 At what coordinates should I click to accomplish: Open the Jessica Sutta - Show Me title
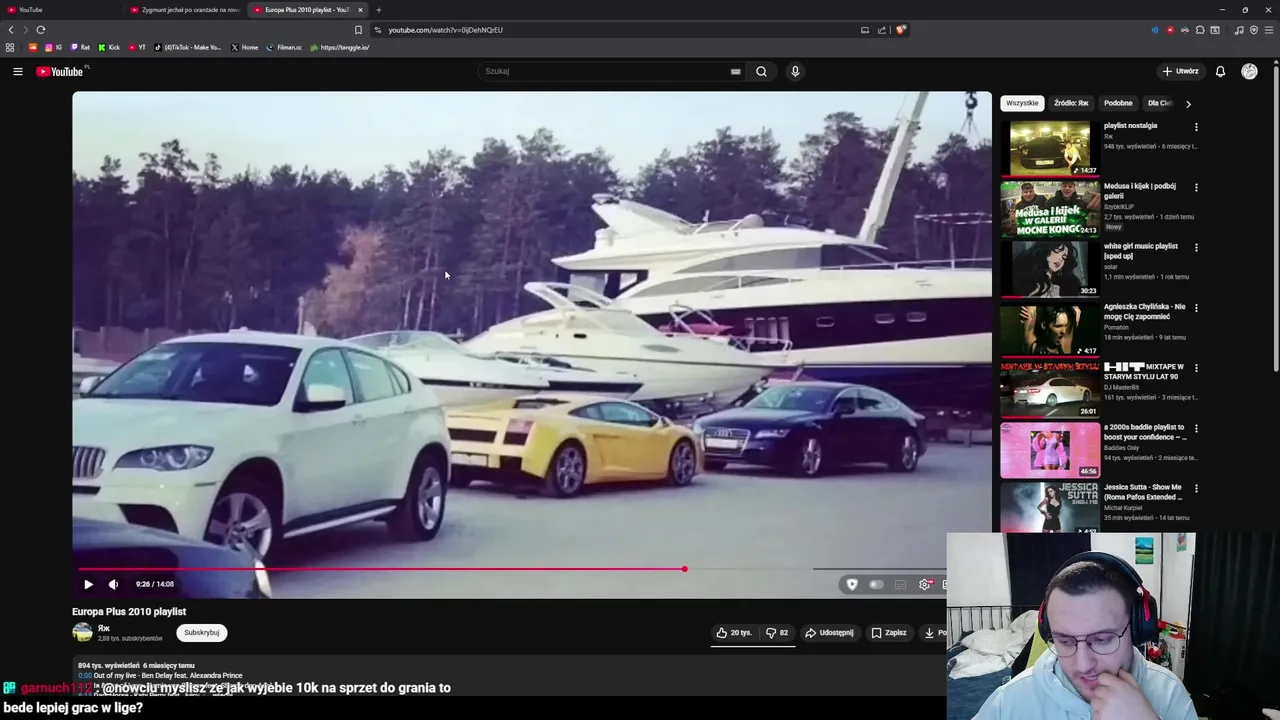click(1143, 492)
